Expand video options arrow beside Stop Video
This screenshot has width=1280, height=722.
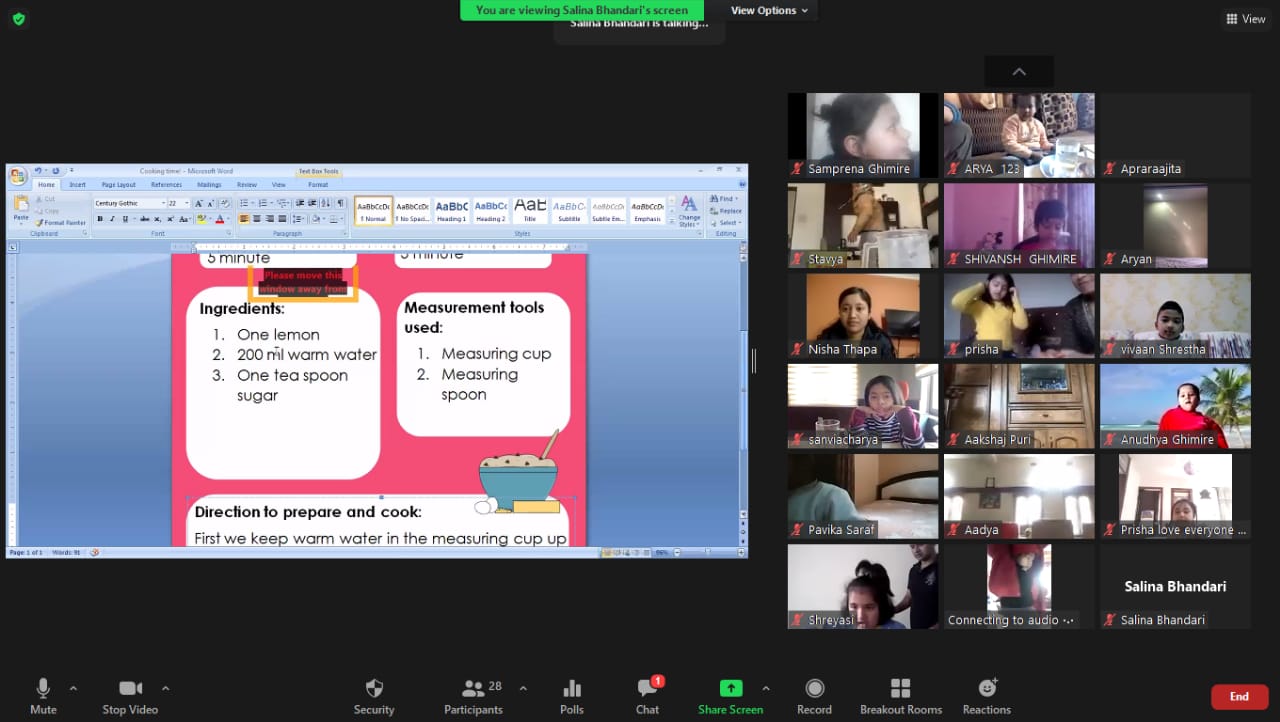click(x=165, y=689)
